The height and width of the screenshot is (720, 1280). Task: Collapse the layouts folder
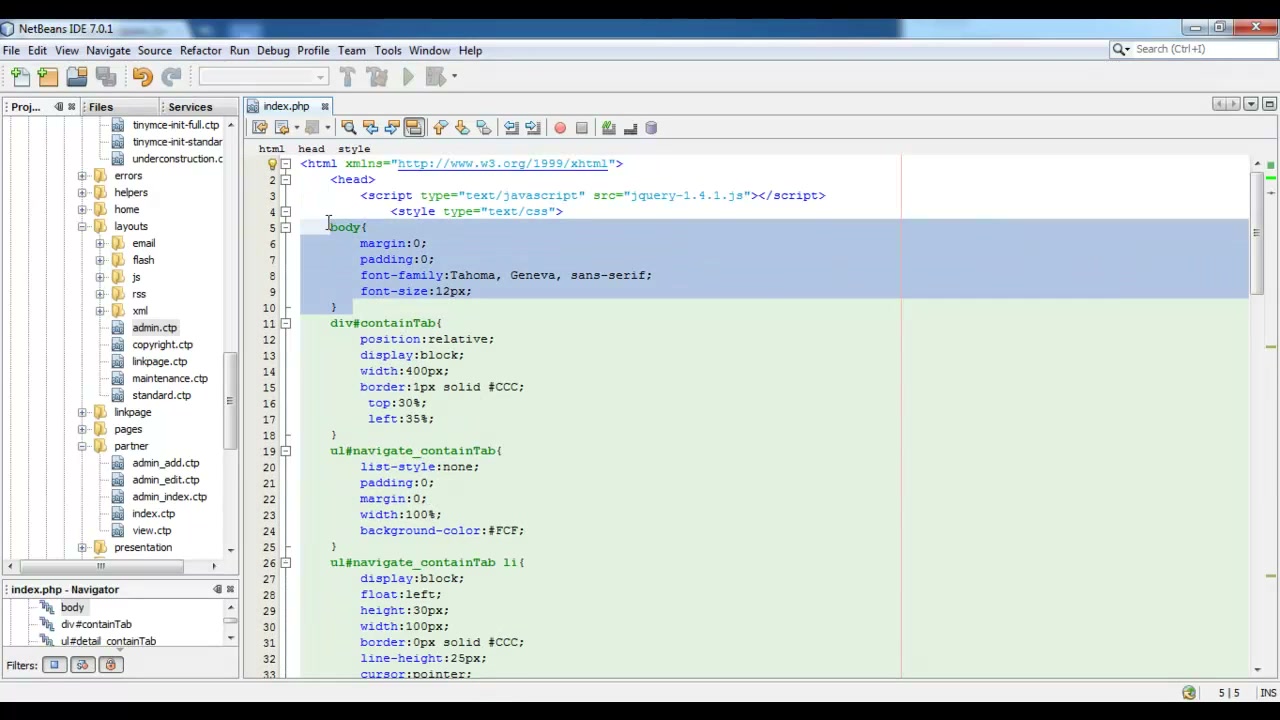pyautogui.click(x=82, y=227)
